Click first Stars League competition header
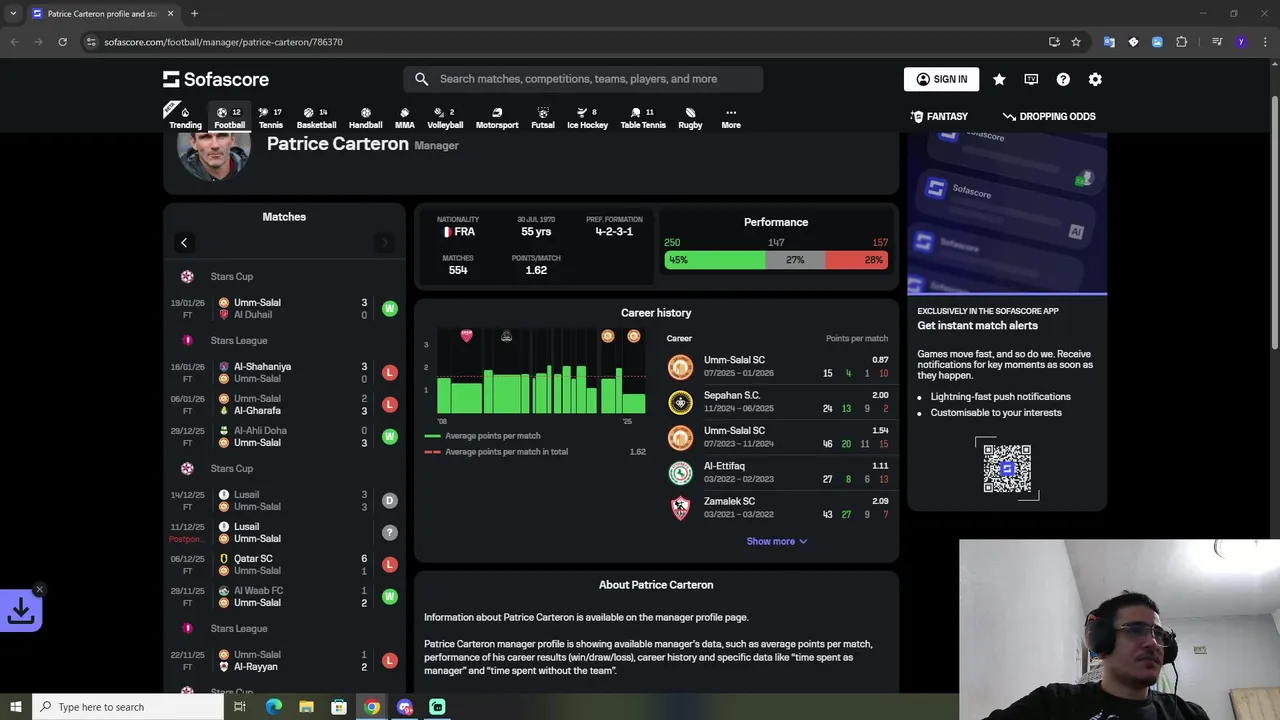The width and height of the screenshot is (1280, 720). [x=284, y=340]
